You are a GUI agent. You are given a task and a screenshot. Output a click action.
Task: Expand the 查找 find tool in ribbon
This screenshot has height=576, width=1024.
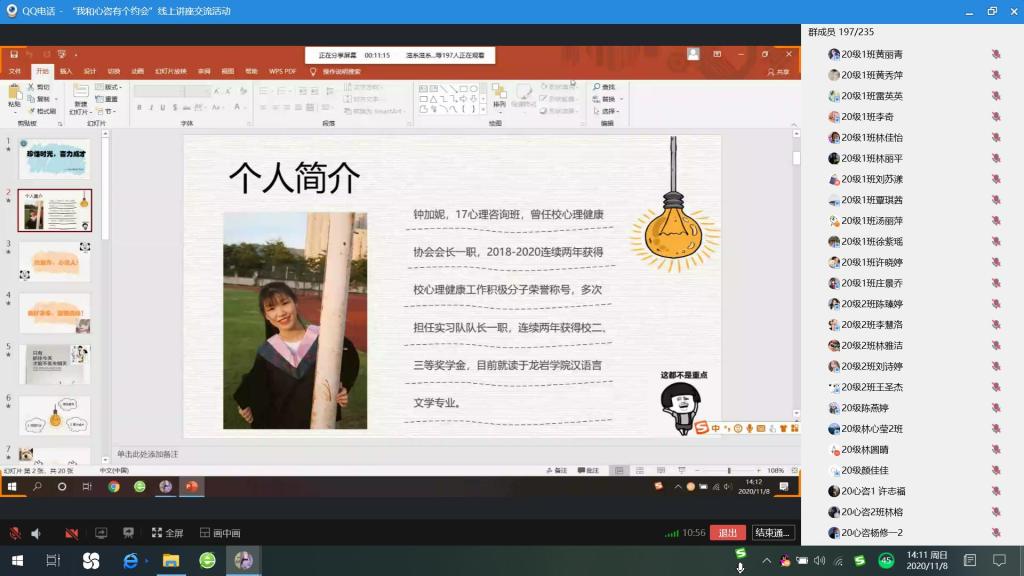tap(605, 87)
